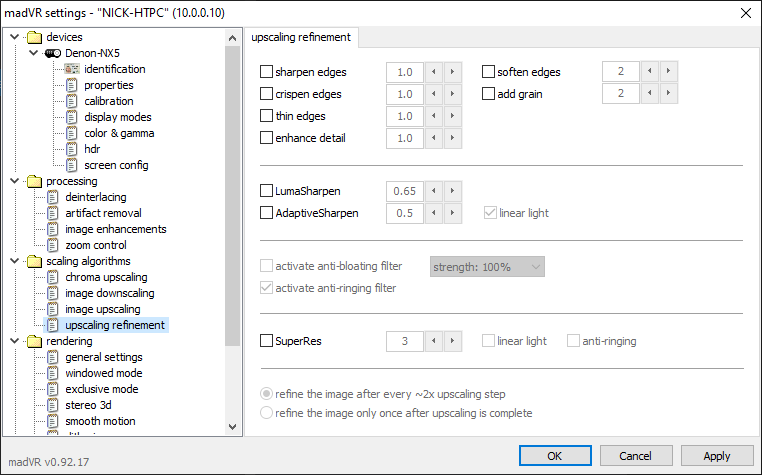Click the processing folder icon
The height and width of the screenshot is (475, 762).
pyautogui.click(x=35, y=181)
